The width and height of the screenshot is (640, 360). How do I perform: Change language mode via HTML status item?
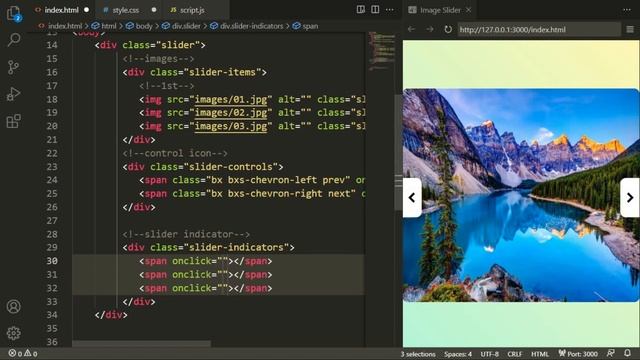click(540, 354)
